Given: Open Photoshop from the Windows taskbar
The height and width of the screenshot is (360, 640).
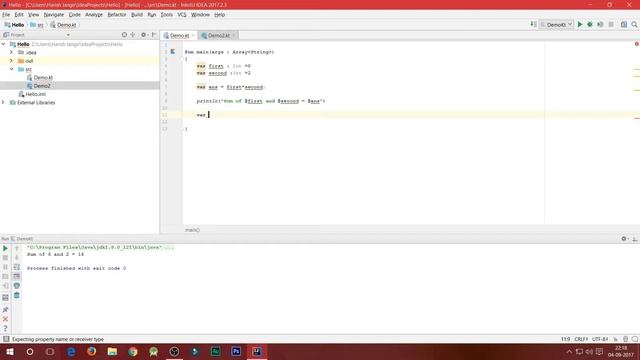Looking at the screenshot, I should pyautogui.click(x=236, y=351).
